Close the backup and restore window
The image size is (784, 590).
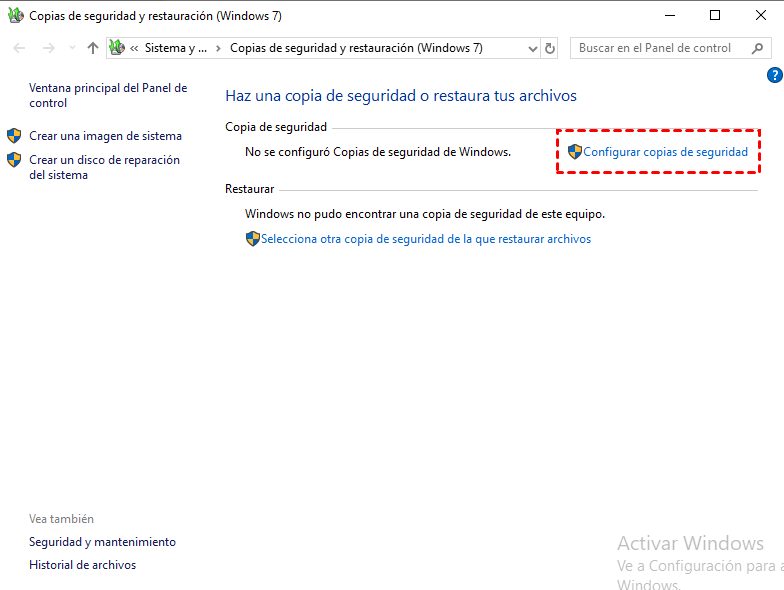760,16
